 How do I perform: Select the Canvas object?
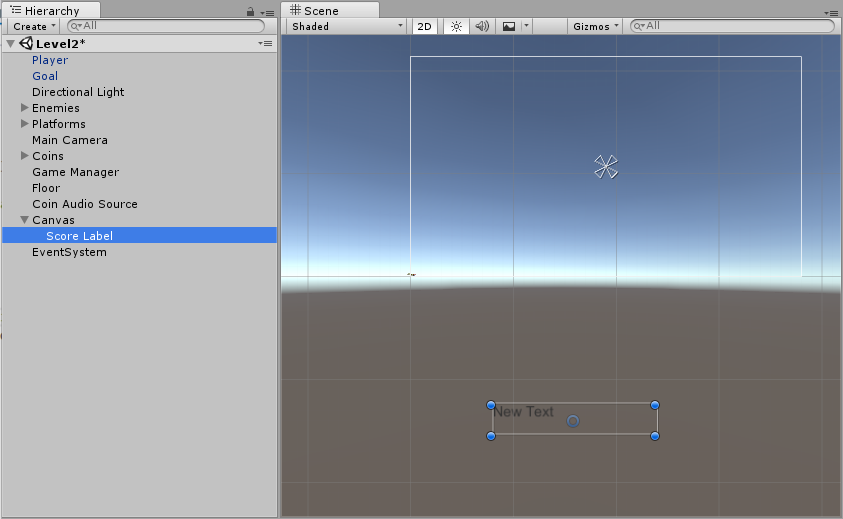tap(53, 220)
